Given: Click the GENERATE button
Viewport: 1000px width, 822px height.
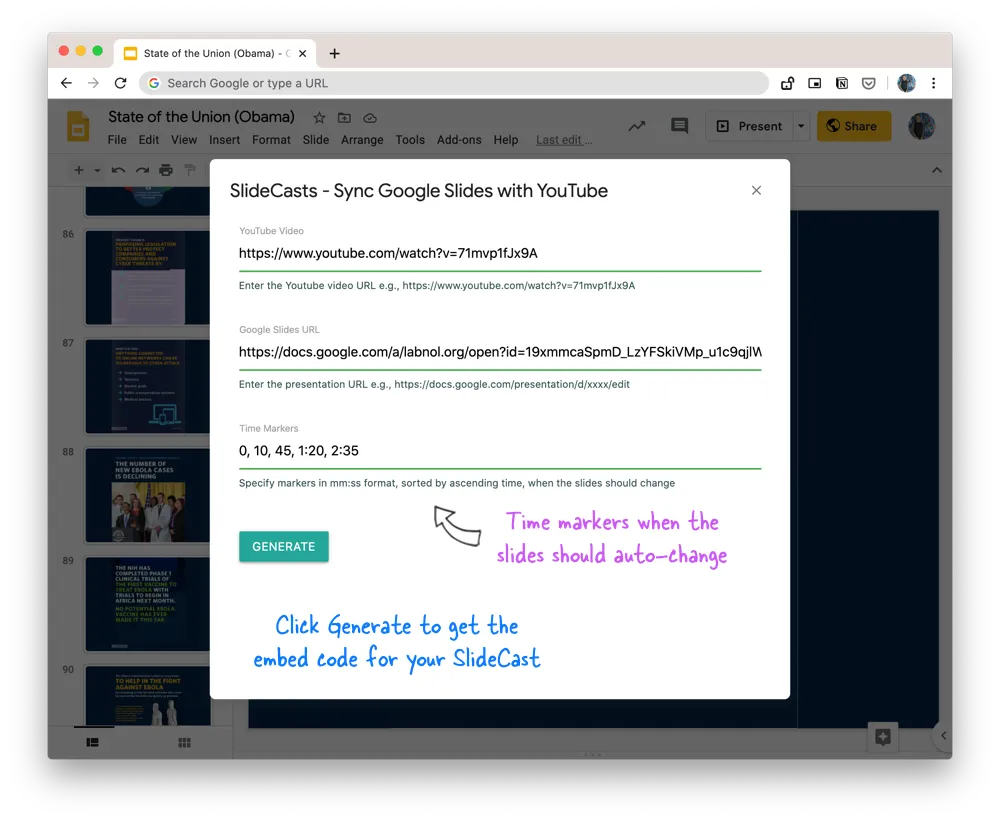Looking at the screenshot, I should click(x=283, y=546).
